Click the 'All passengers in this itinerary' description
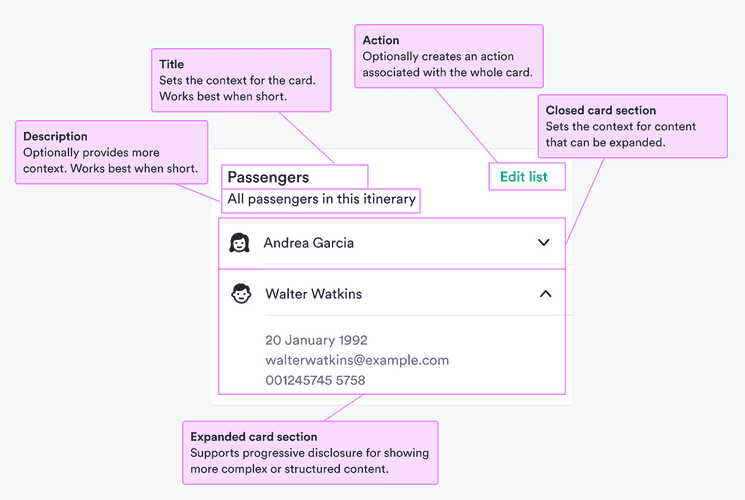Screen dimensions: 745x500 [320, 200]
